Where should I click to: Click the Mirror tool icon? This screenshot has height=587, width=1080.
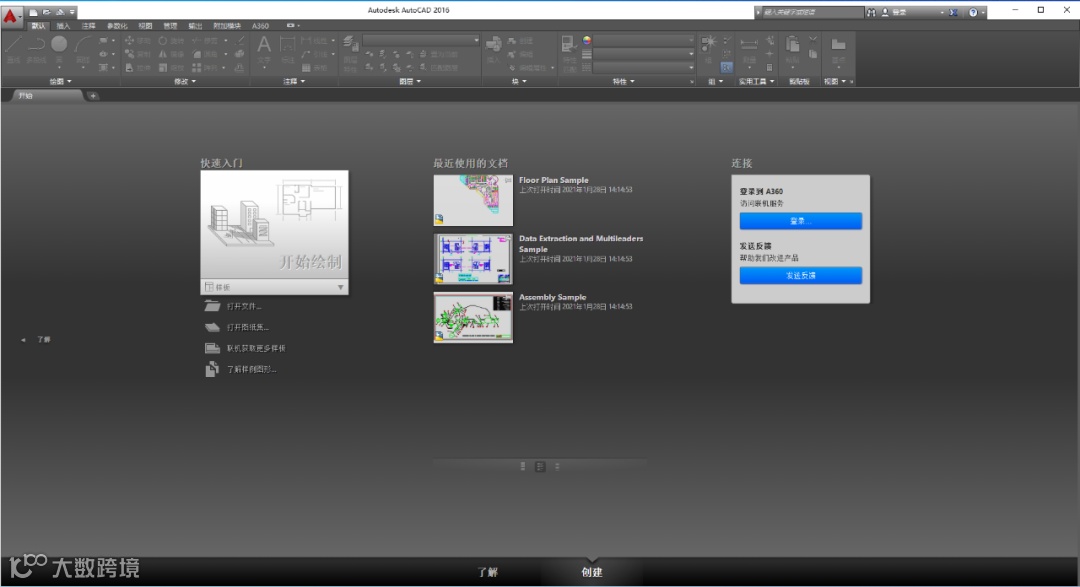[163, 54]
